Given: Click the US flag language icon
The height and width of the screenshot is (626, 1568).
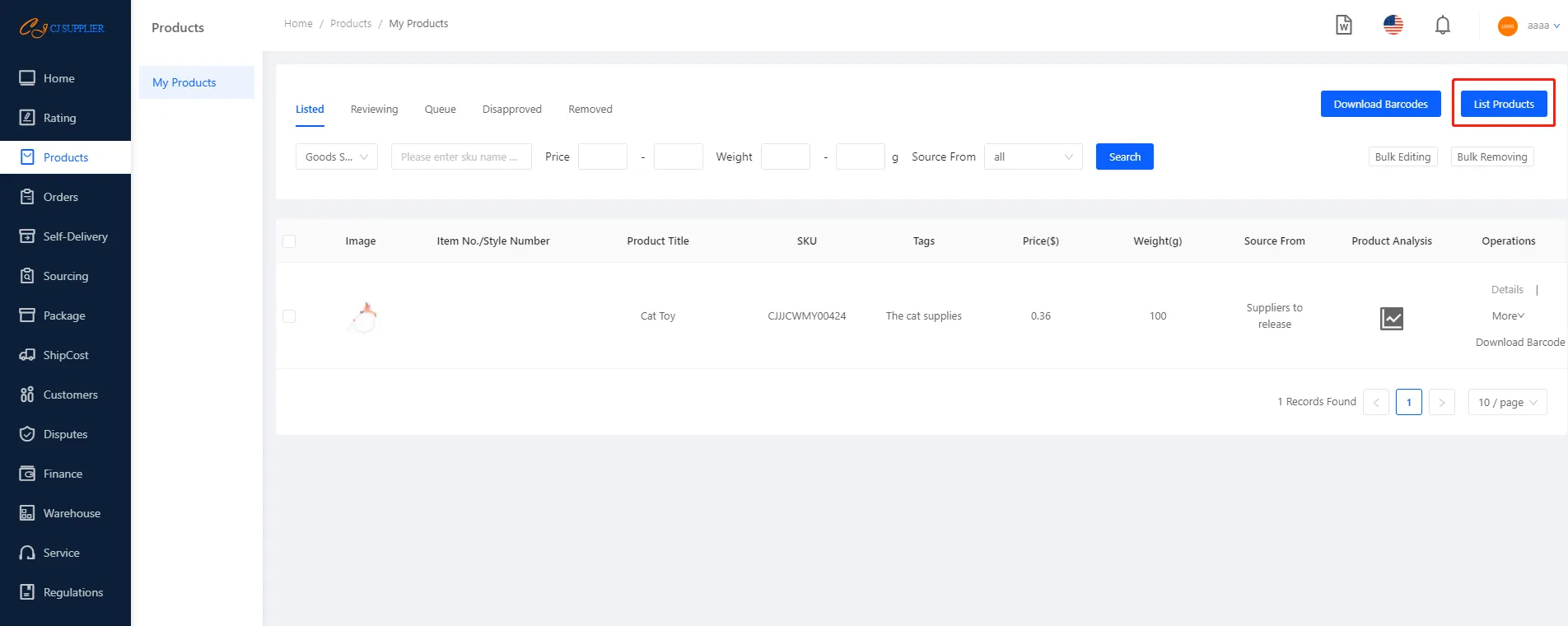Looking at the screenshot, I should click(x=1393, y=26).
